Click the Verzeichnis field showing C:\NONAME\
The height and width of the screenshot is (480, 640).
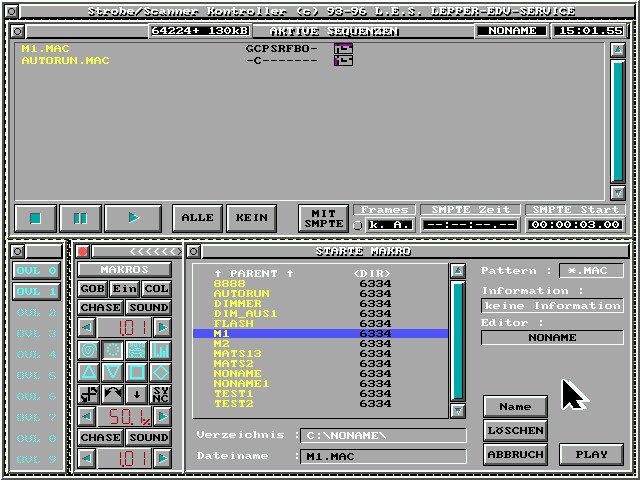[x=383, y=436]
